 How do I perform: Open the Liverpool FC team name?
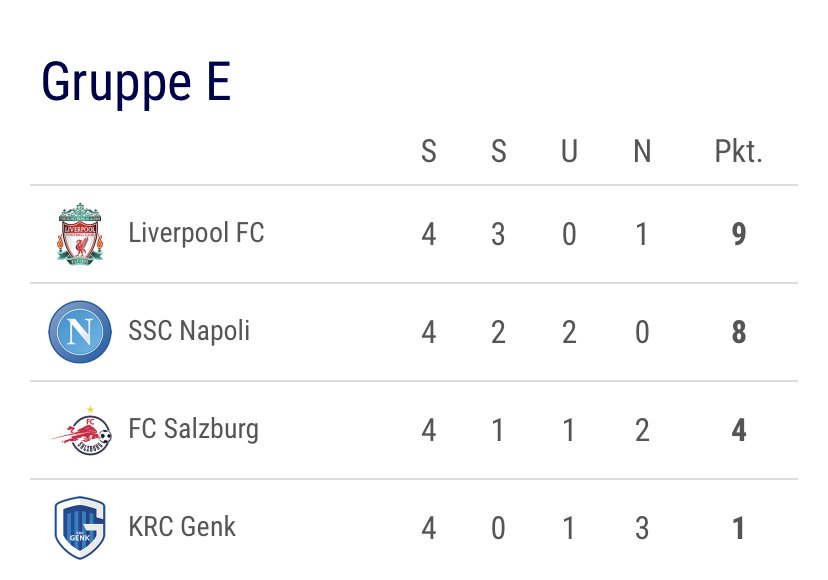click(196, 234)
